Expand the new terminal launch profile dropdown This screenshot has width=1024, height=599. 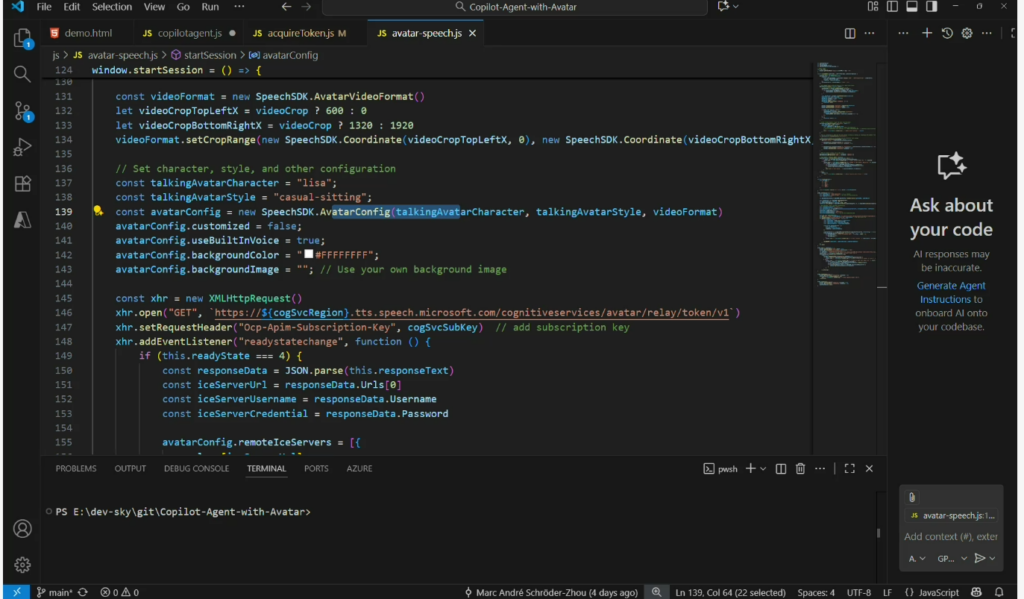(x=763, y=468)
